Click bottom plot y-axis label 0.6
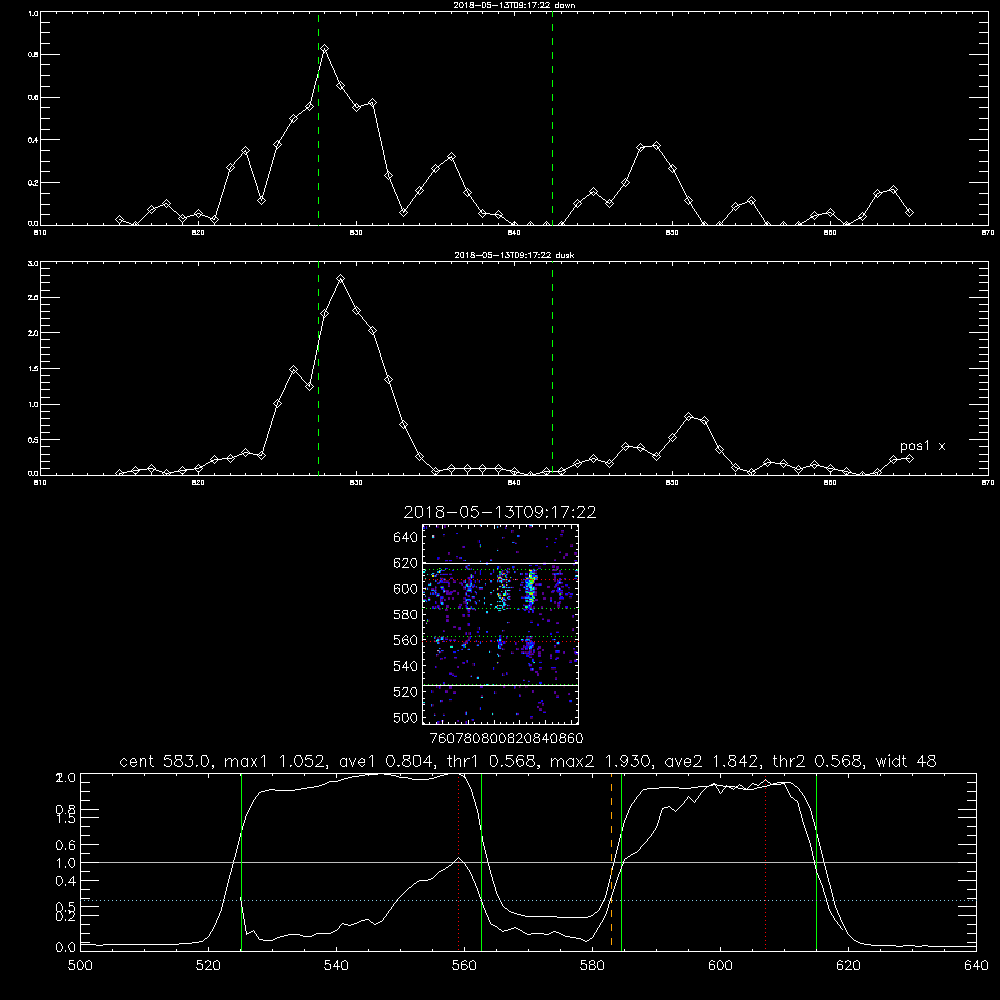The height and width of the screenshot is (1000, 1000). click(66, 845)
